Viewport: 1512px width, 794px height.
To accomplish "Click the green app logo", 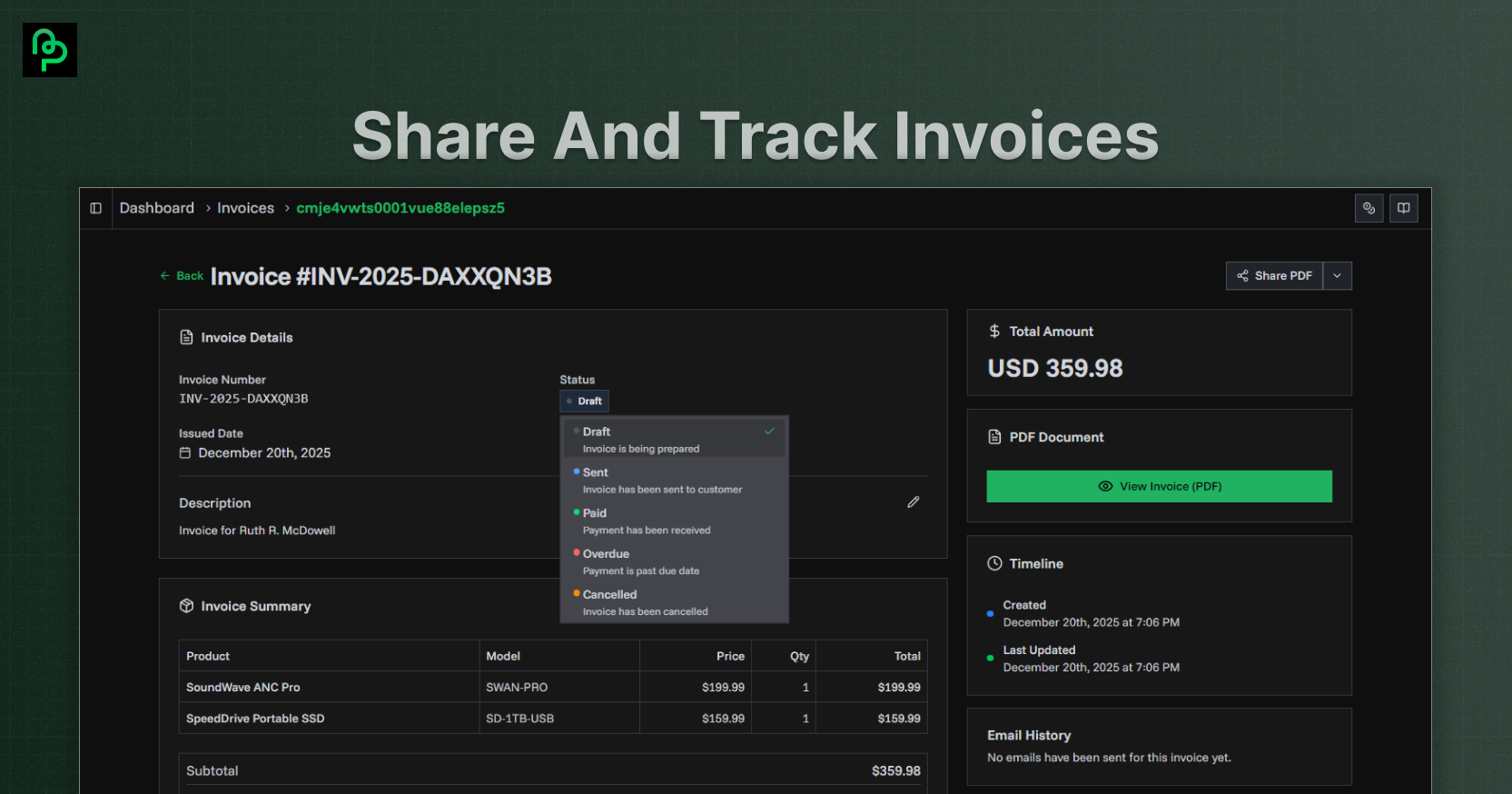I will point(50,50).
